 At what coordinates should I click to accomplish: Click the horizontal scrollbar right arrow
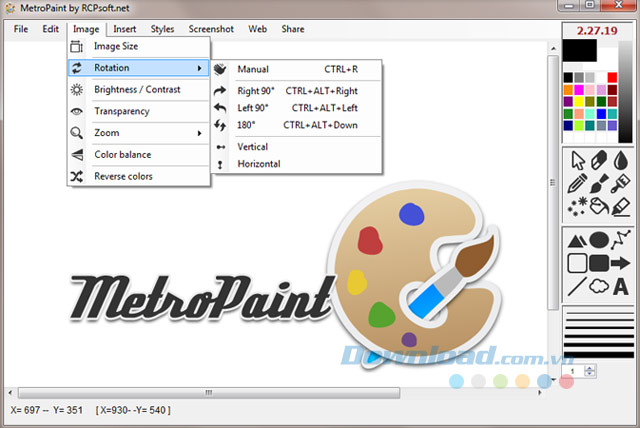(540, 393)
